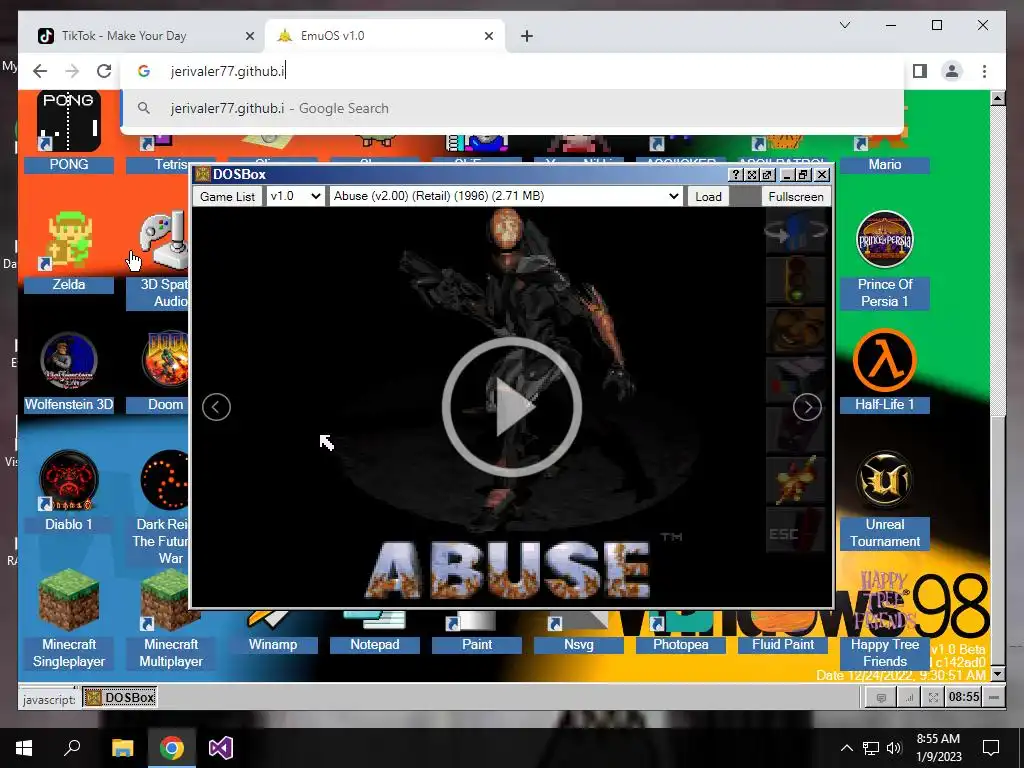1024x768 pixels.
Task: Open the 3D Spatial Audio joystick icon
Action: [165, 241]
